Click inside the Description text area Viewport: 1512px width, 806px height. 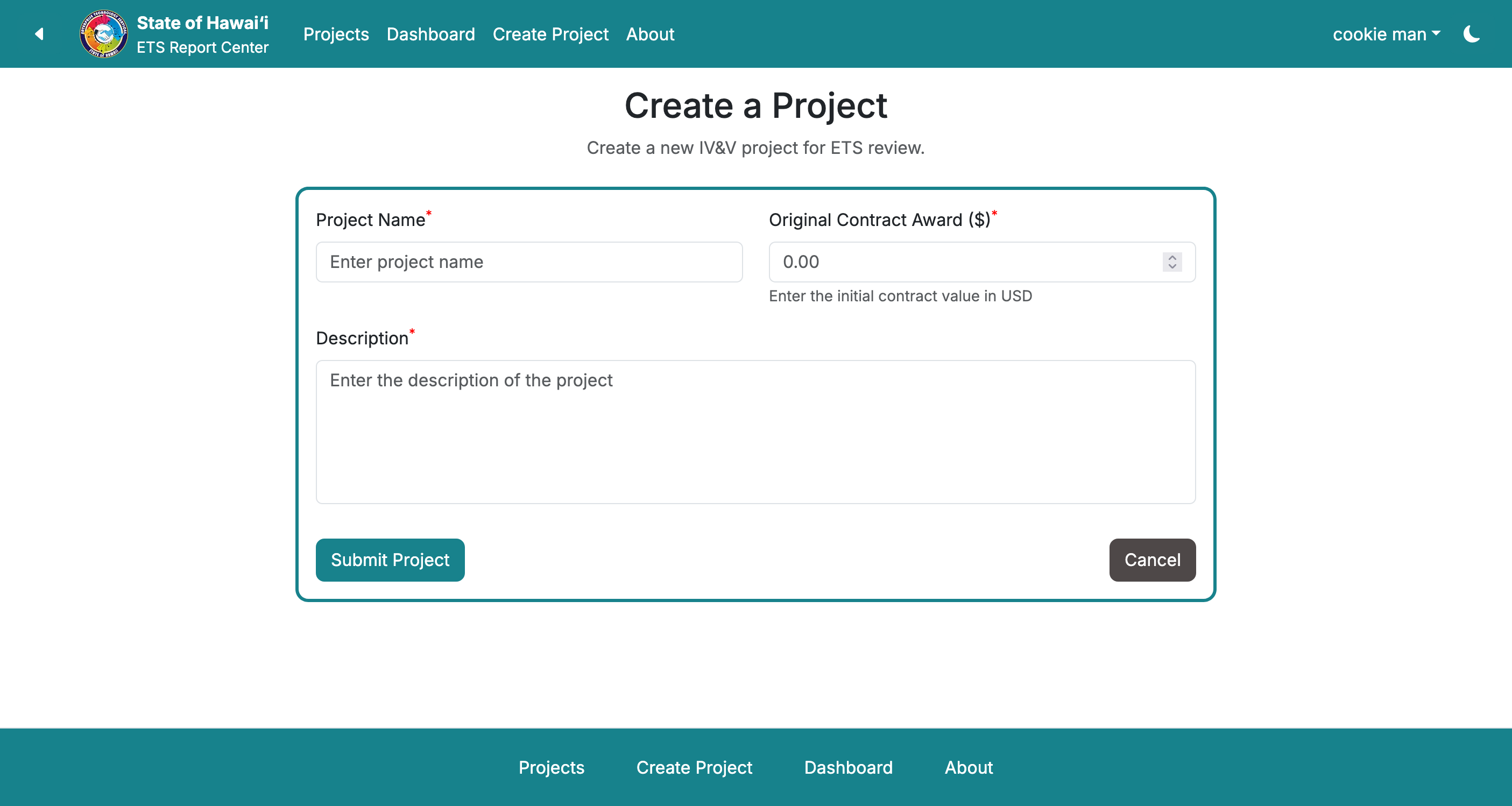755,432
